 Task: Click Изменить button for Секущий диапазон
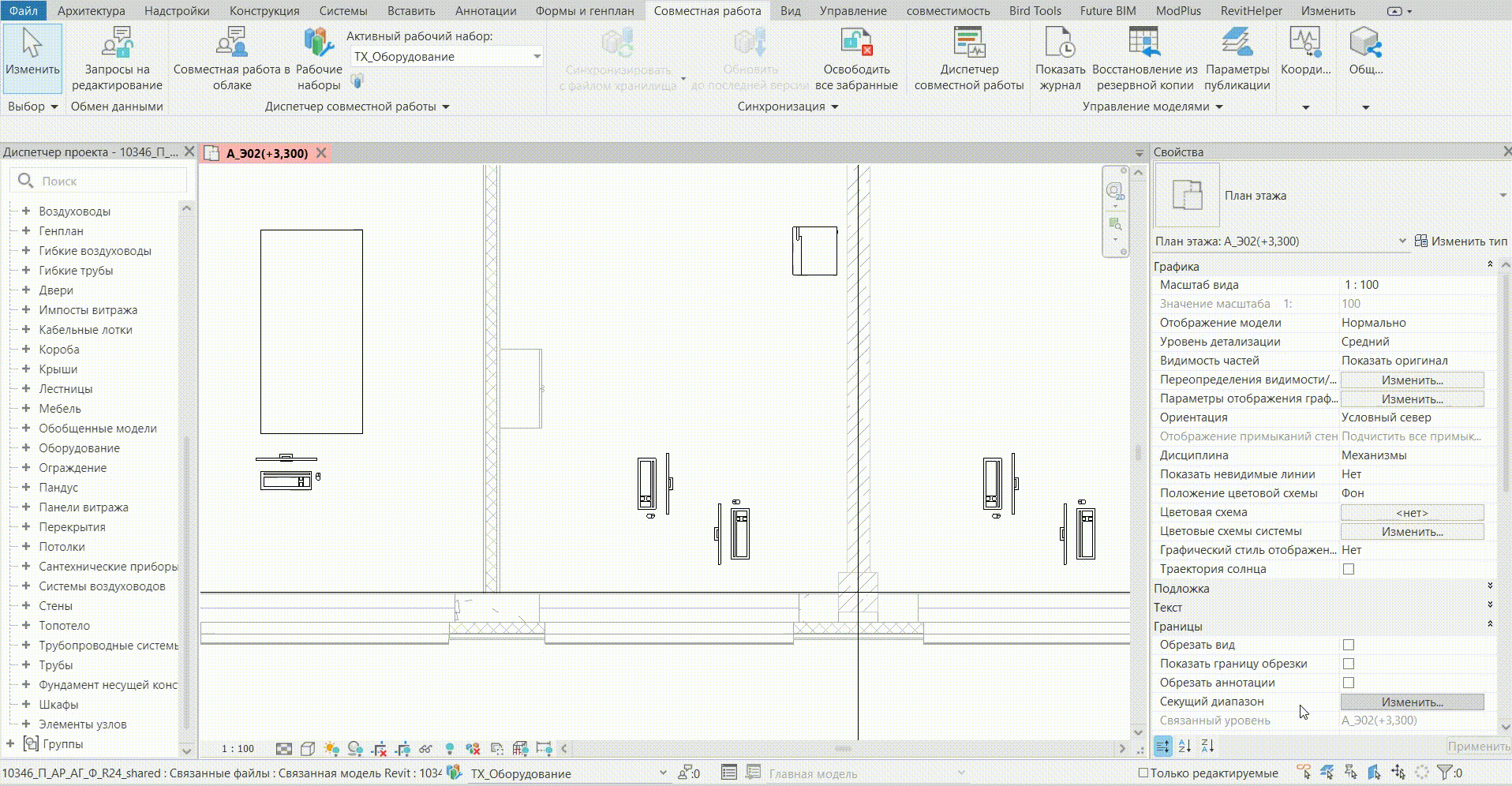(x=1412, y=702)
